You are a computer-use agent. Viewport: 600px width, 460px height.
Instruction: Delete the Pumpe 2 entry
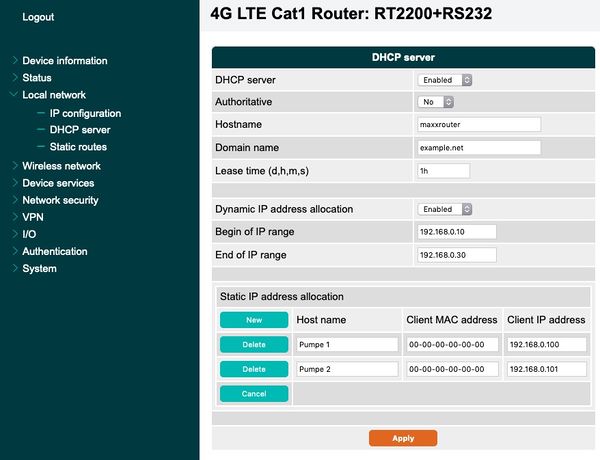254,369
